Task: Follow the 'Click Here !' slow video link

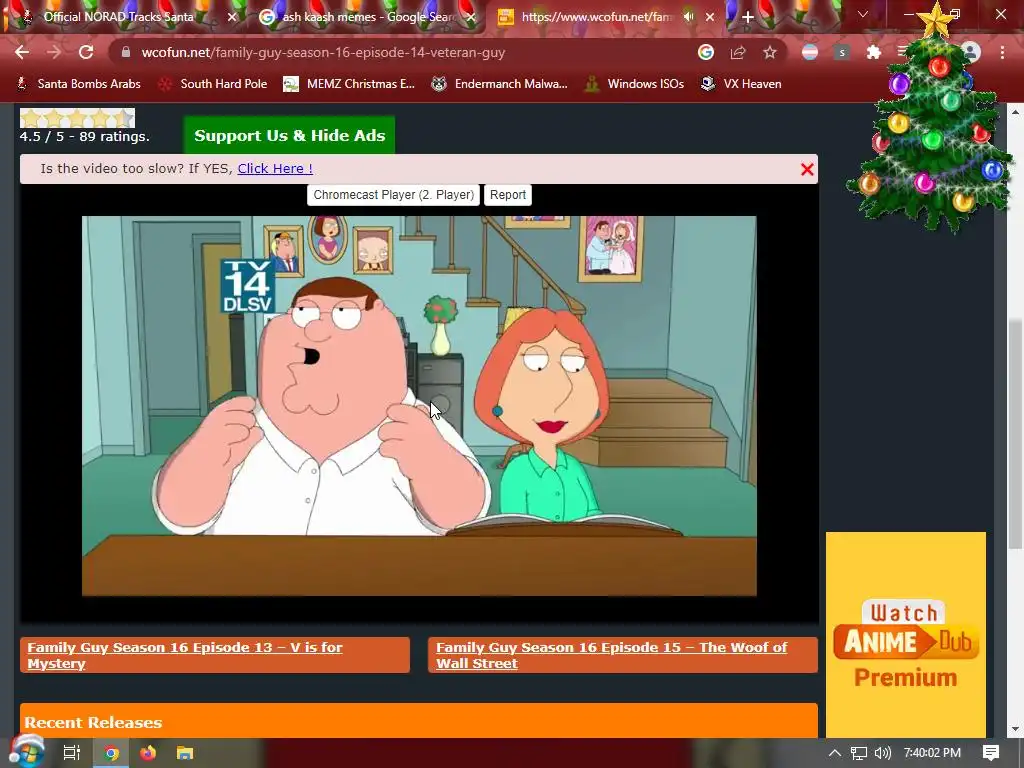Action: 275,168
